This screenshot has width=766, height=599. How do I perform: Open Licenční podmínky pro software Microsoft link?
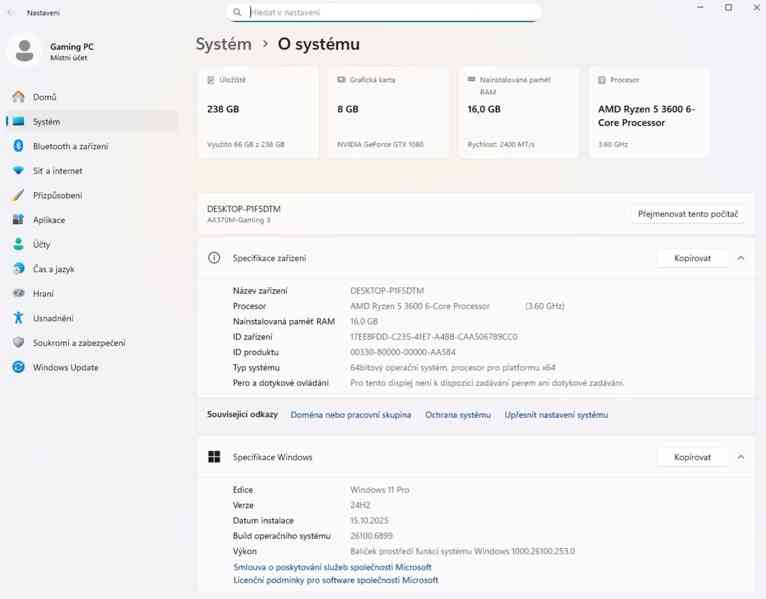coord(335,580)
